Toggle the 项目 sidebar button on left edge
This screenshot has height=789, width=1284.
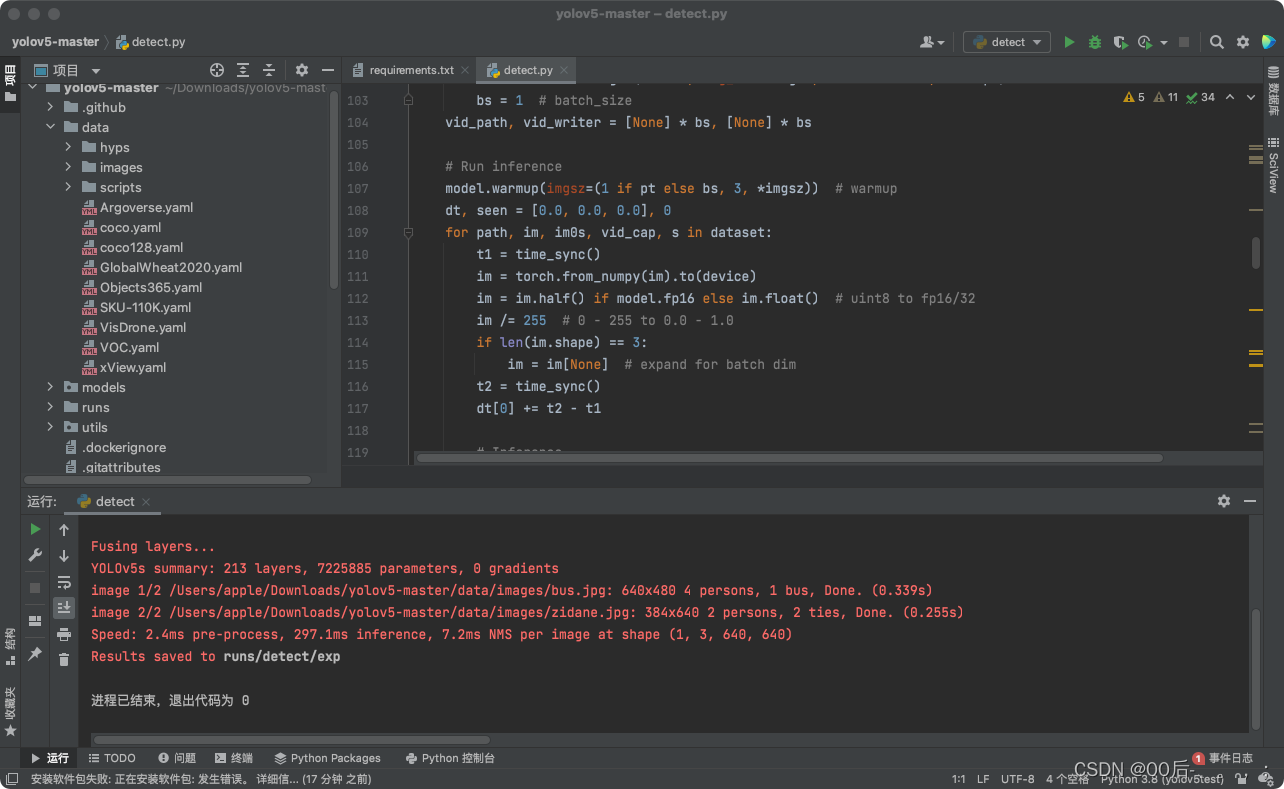pyautogui.click(x=10, y=82)
